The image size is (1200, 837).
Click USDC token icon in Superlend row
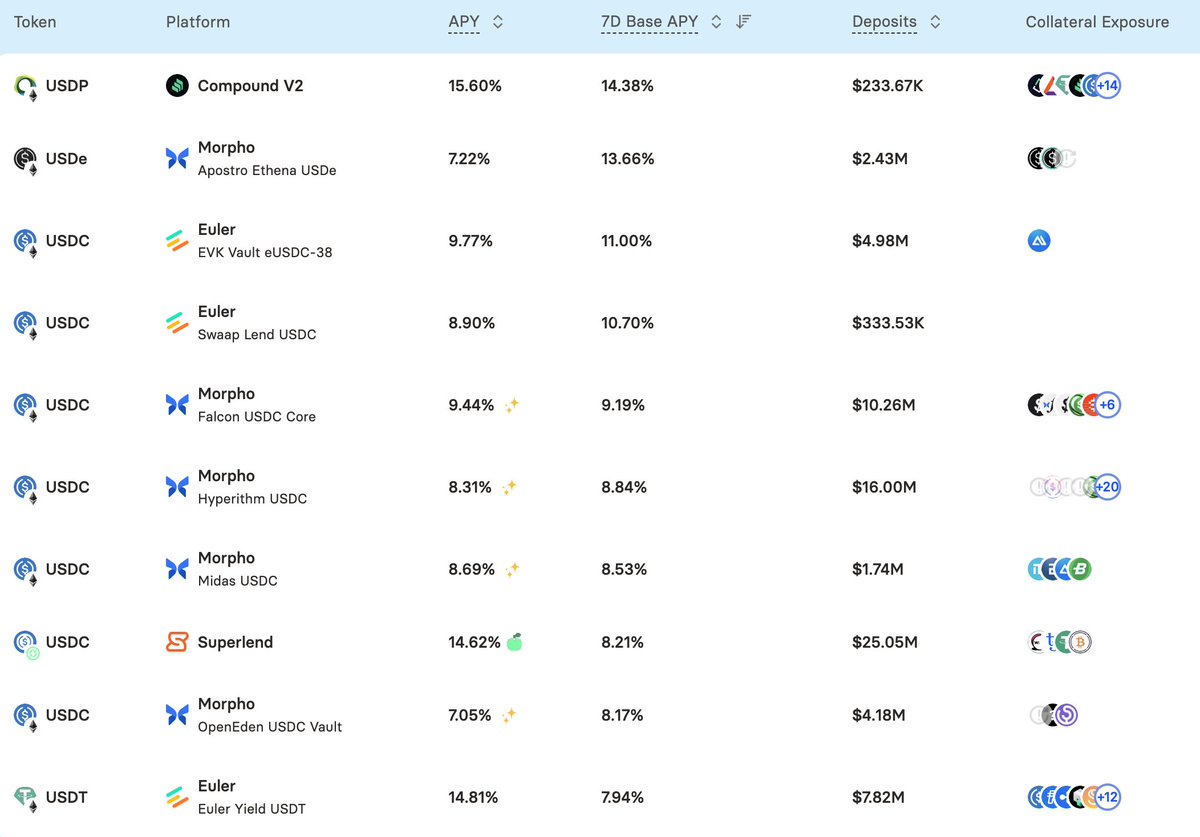click(x=26, y=643)
